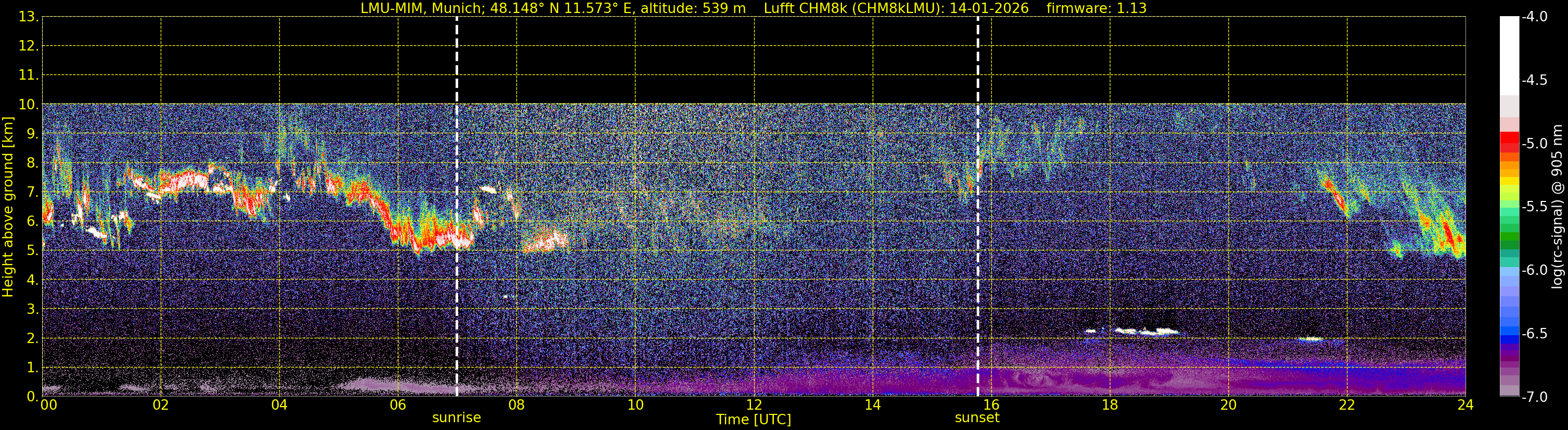Viewport: 1568px width, 430px height.
Task: Click the '7.' height axis tick label
Action: click(32, 192)
